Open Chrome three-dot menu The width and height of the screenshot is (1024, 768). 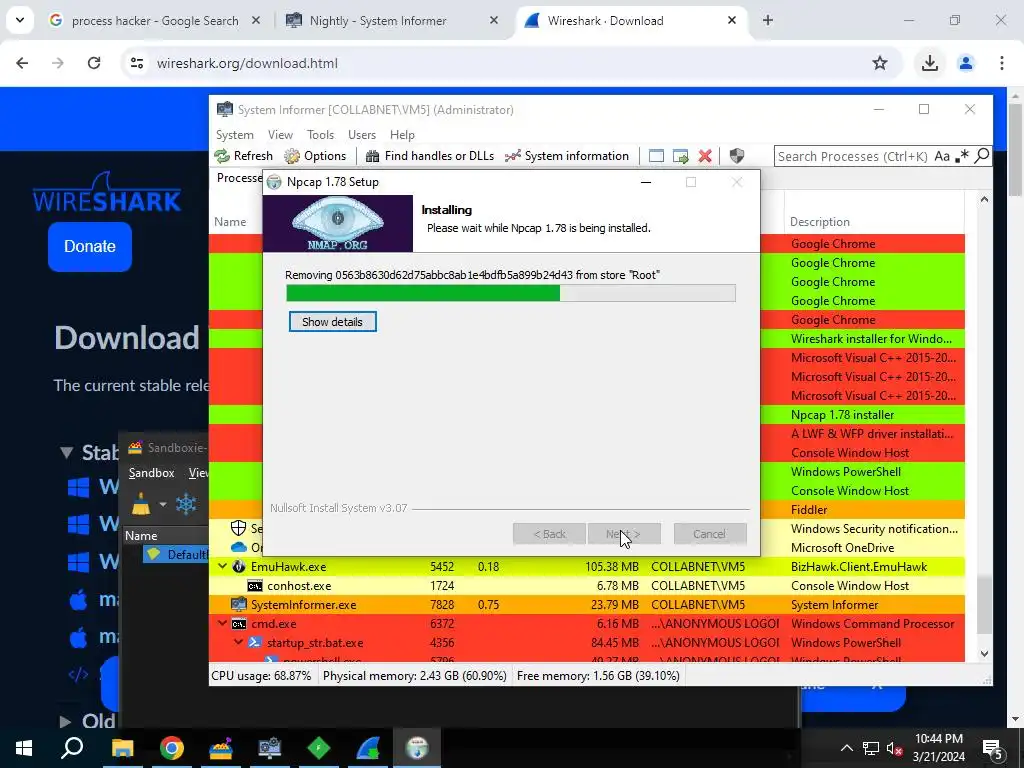point(1002,63)
